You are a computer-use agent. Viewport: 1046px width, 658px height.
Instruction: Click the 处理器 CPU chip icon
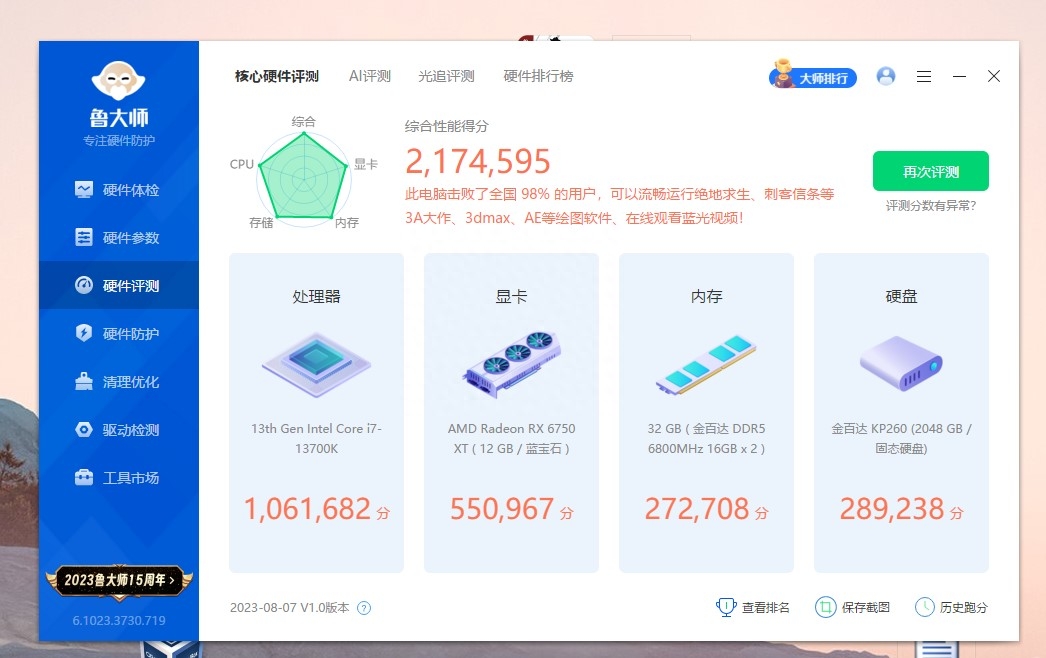tap(316, 364)
